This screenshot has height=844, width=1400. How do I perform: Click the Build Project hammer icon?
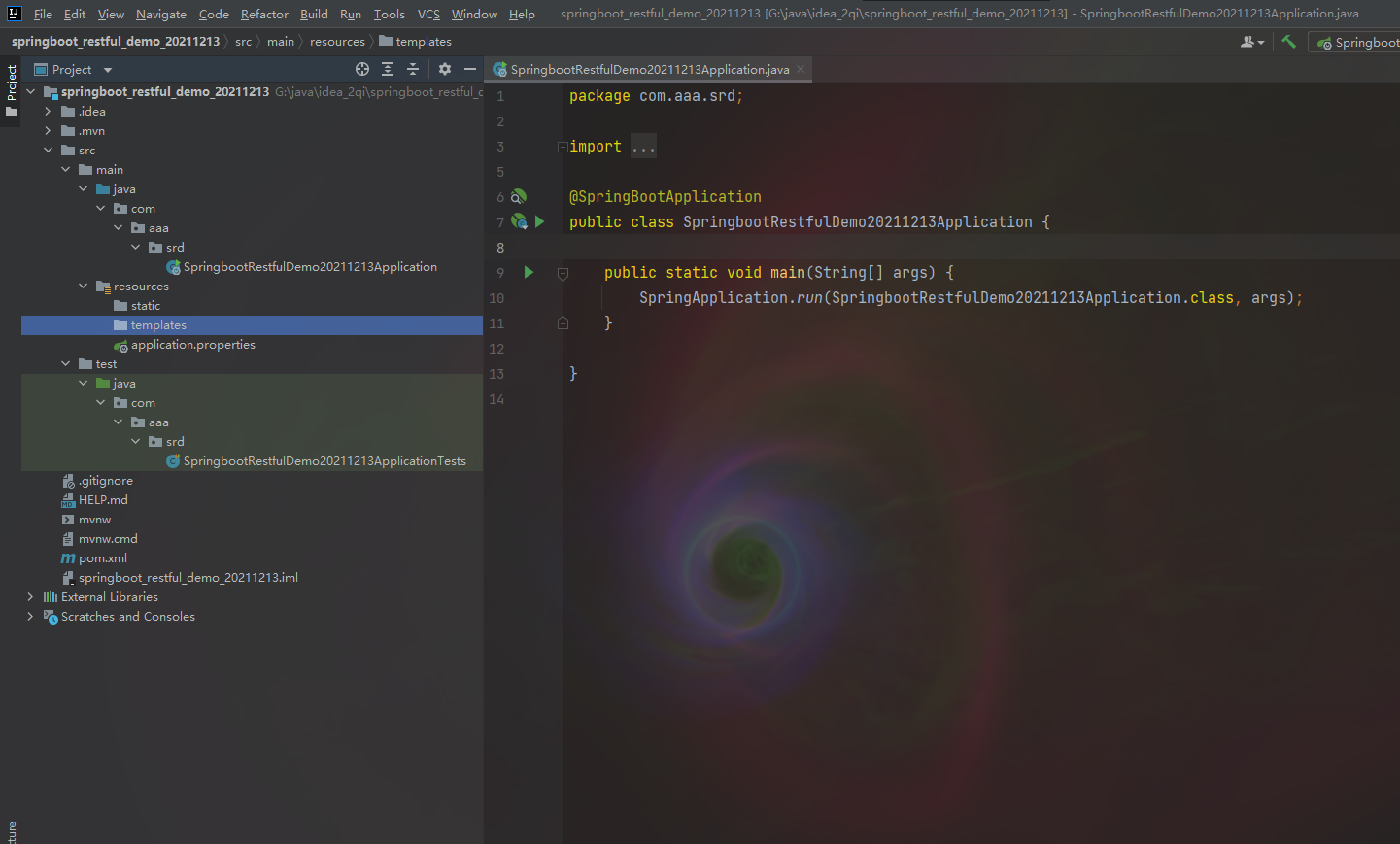(1289, 42)
